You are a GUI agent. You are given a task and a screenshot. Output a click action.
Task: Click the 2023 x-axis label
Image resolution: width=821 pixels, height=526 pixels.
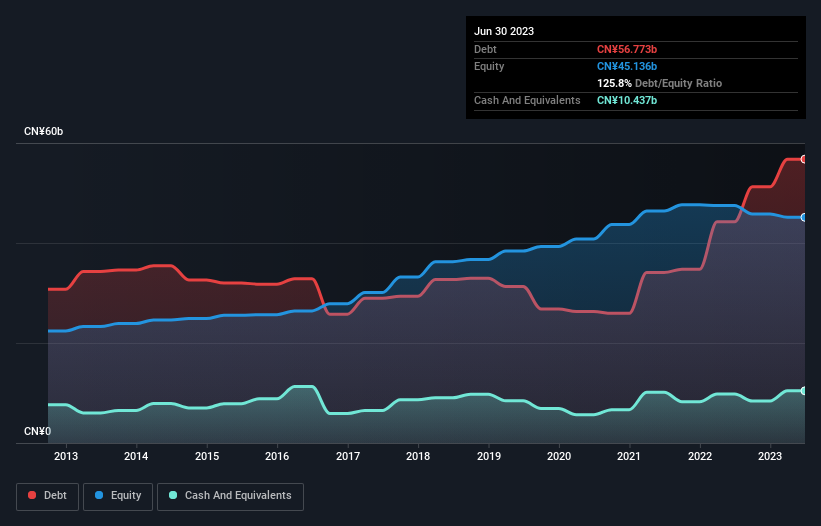click(x=770, y=456)
